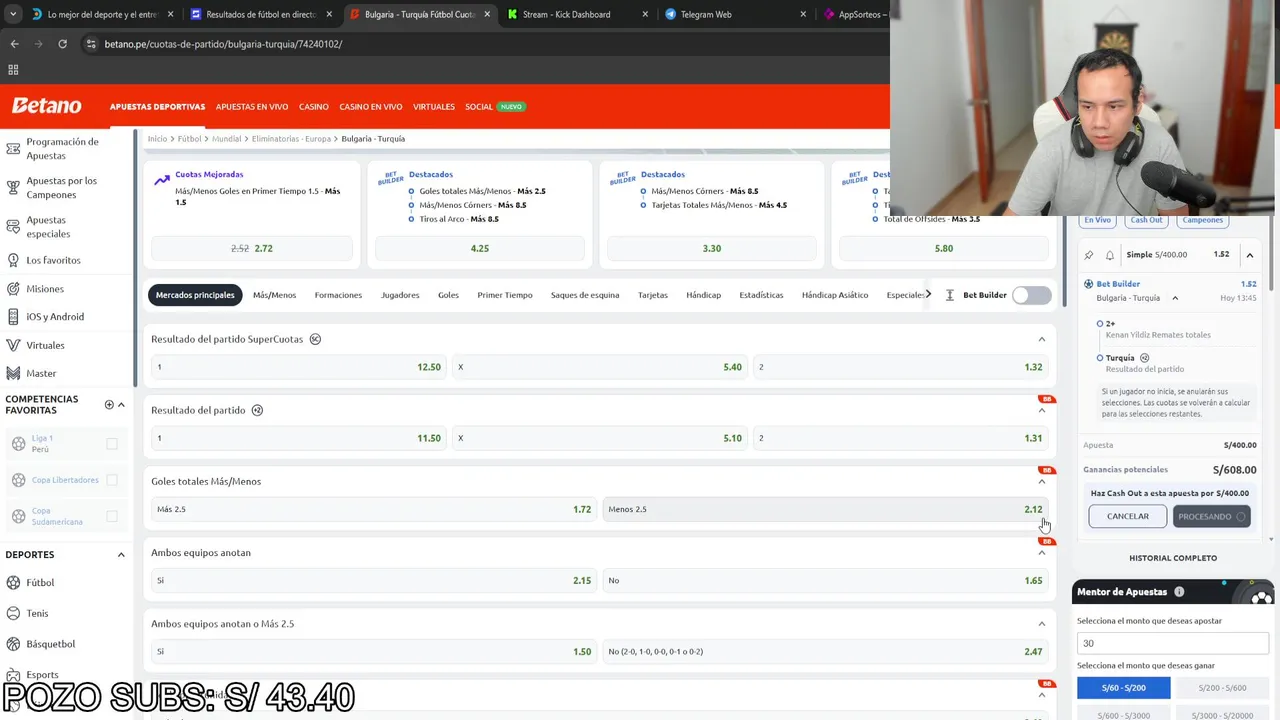This screenshot has width=1280, height=720.
Task: Toggle the Bet Builder switch
Action: point(1031,295)
